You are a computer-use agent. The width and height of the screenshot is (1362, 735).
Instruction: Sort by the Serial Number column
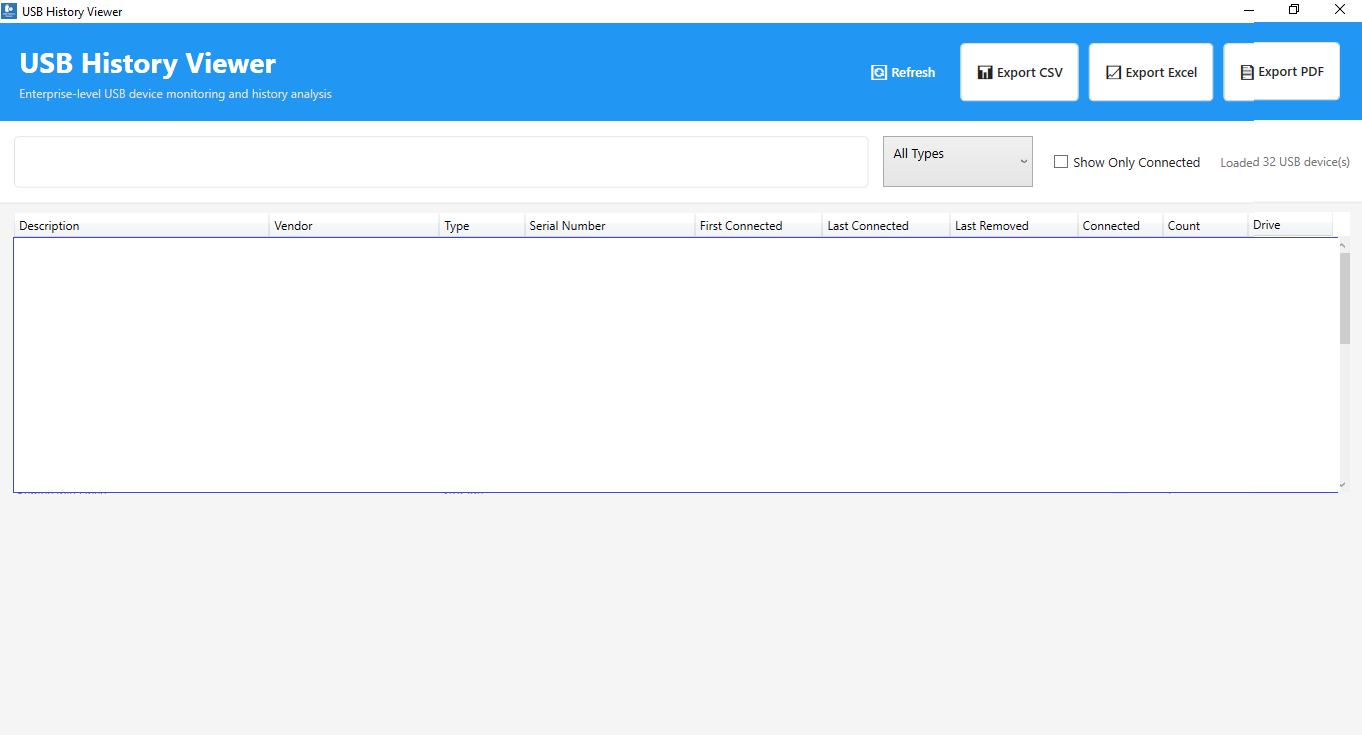point(609,224)
